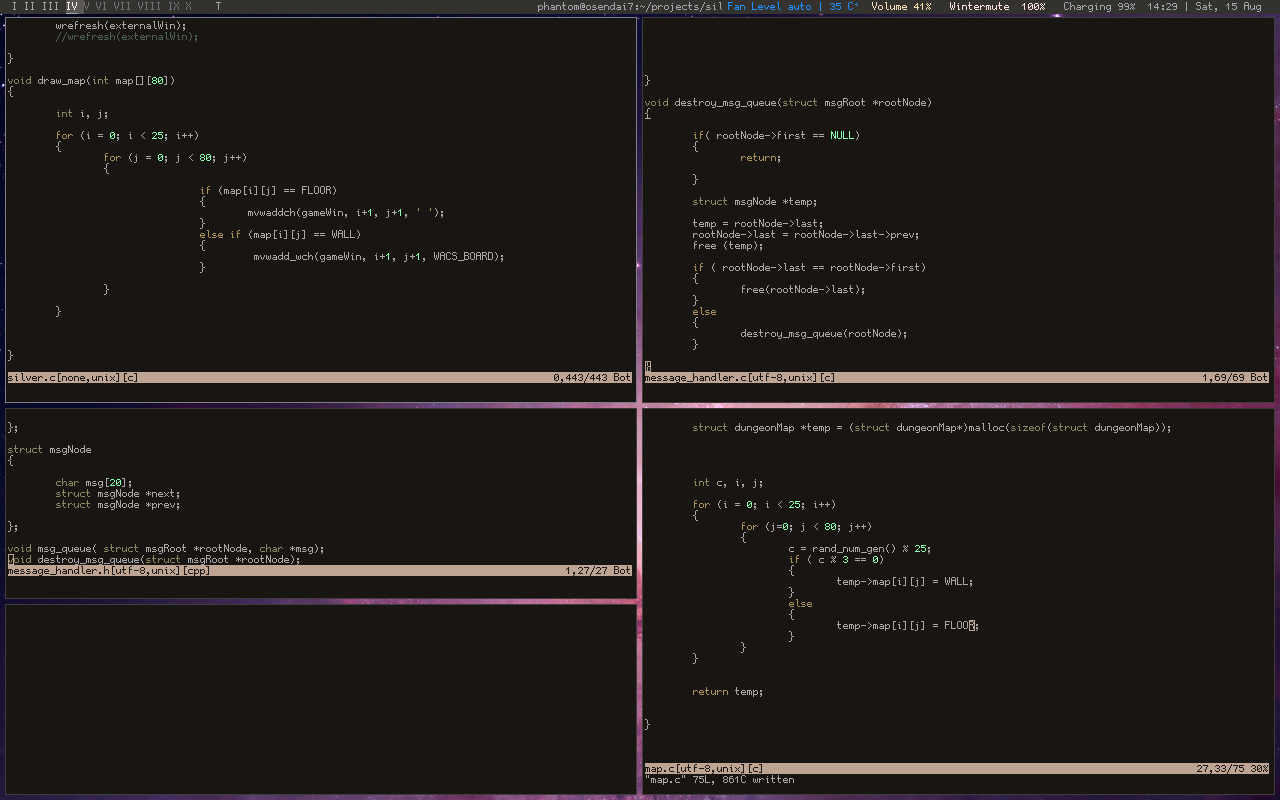The height and width of the screenshot is (800, 1280).
Task: Click the T layout indicator
Action: (218, 7)
